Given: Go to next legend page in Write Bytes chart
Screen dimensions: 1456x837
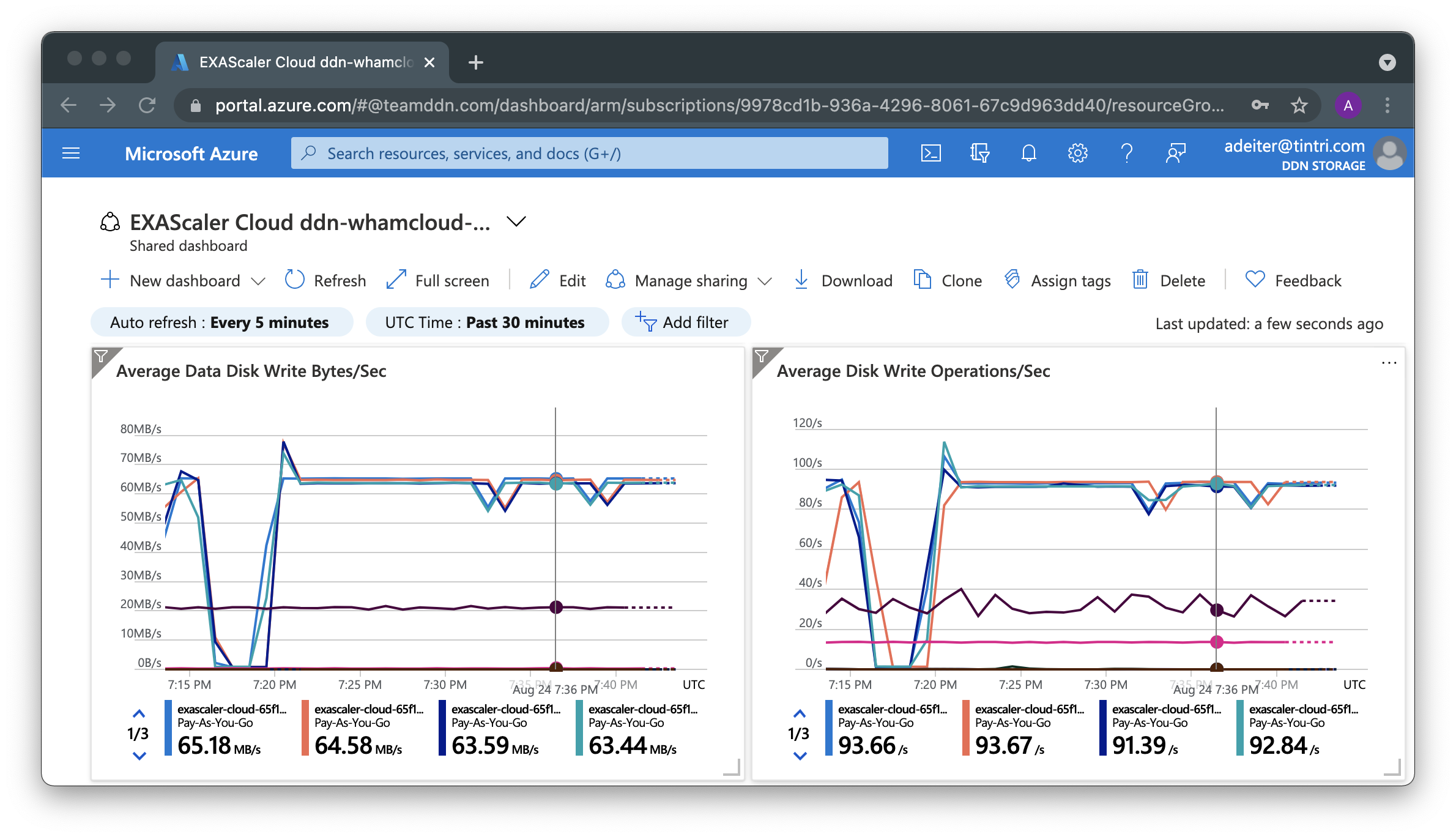Looking at the screenshot, I should pos(139,756).
